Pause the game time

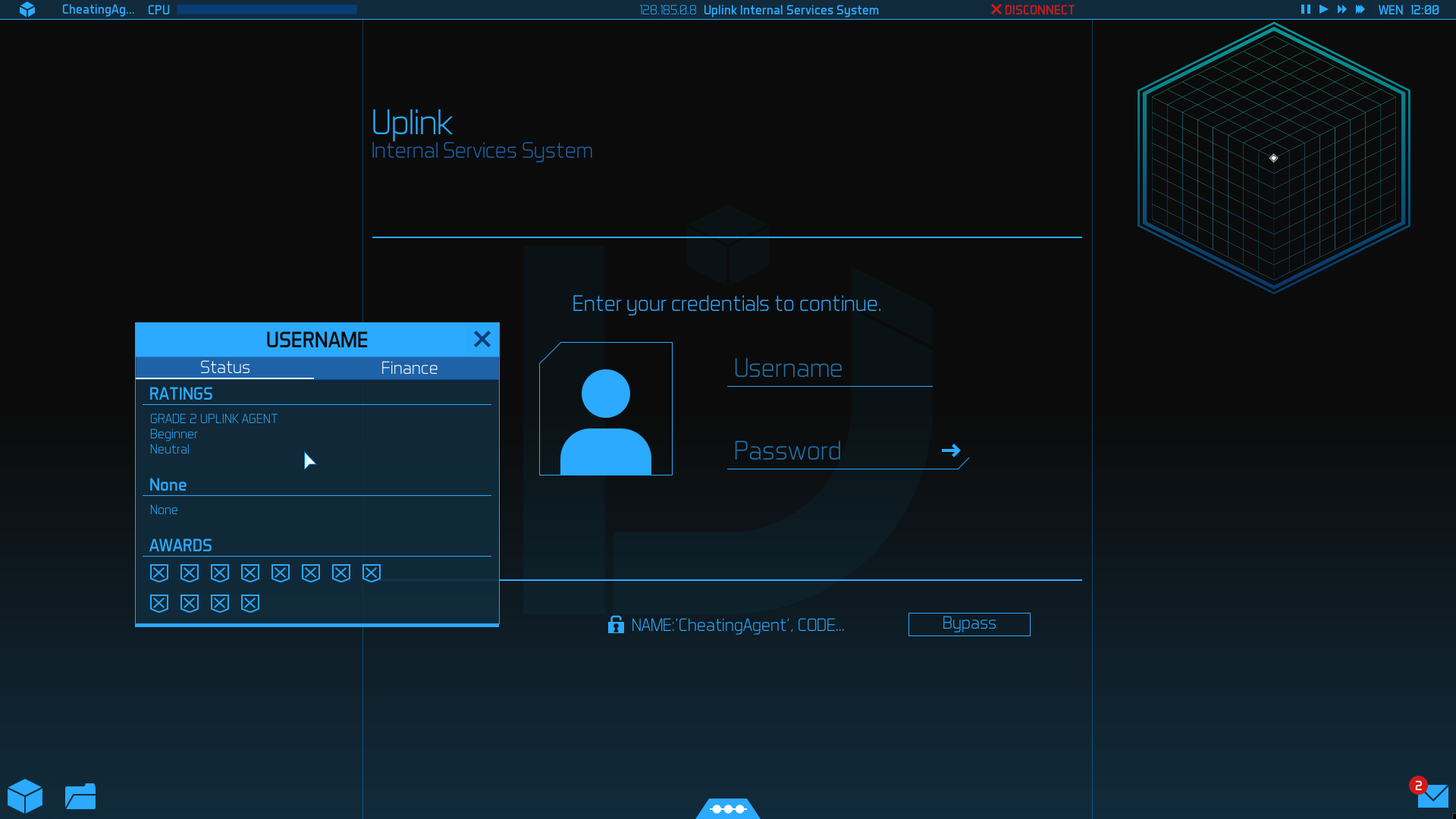tap(1305, 10)
